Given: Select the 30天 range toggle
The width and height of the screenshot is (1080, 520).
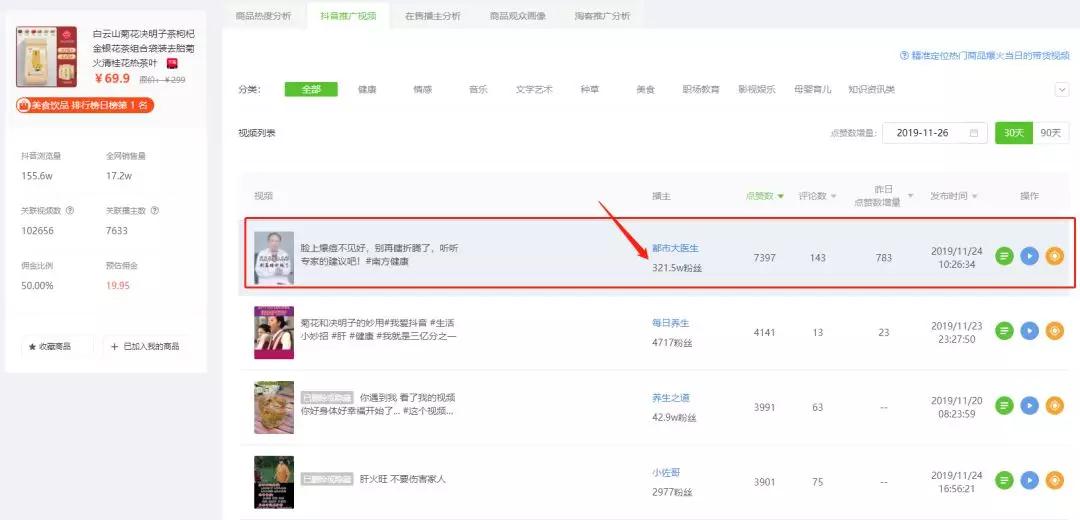Looking at the screenshot, I should pos(1014,133).
